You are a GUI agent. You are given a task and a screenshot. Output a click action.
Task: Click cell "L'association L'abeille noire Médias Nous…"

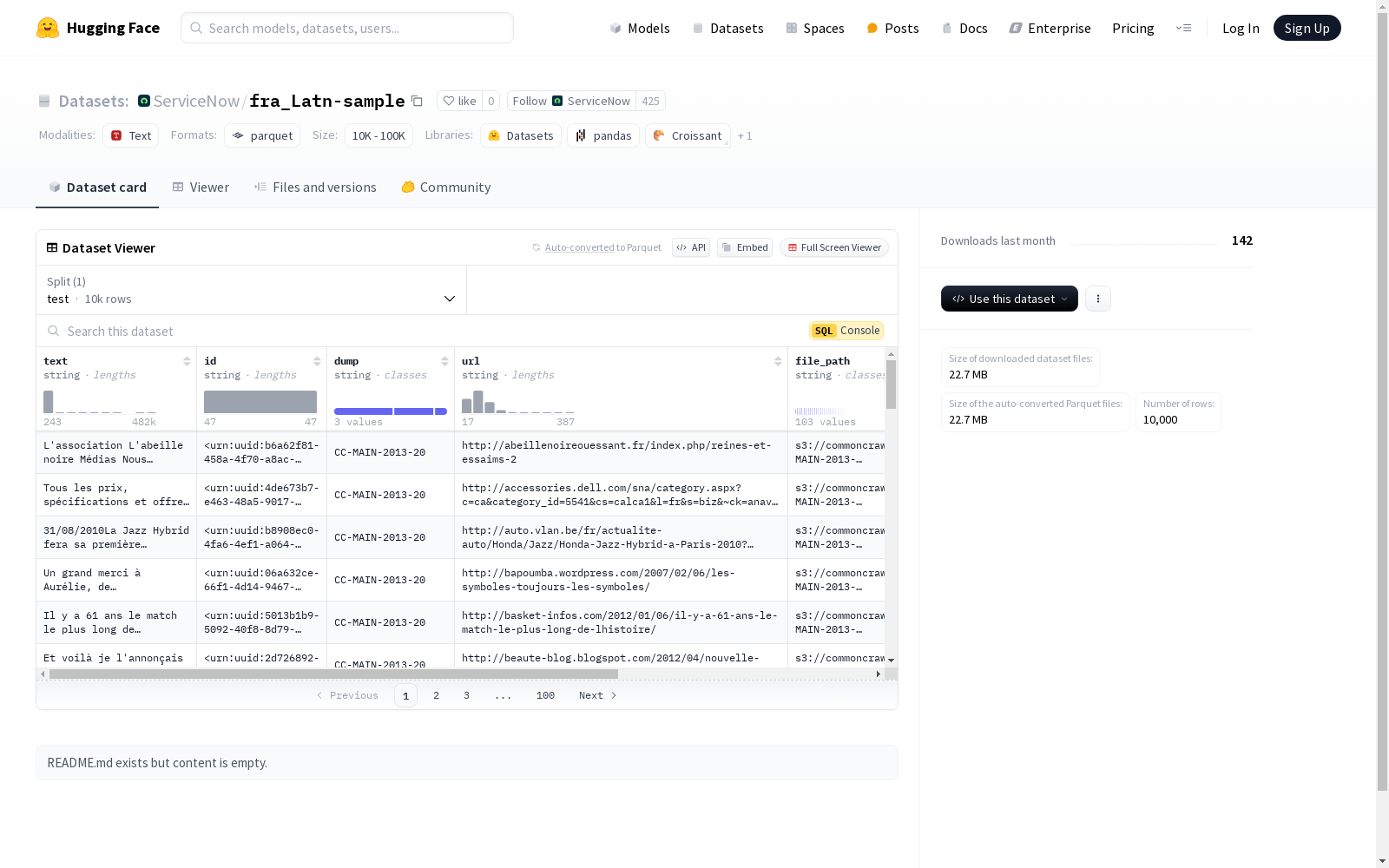(116, 452)
